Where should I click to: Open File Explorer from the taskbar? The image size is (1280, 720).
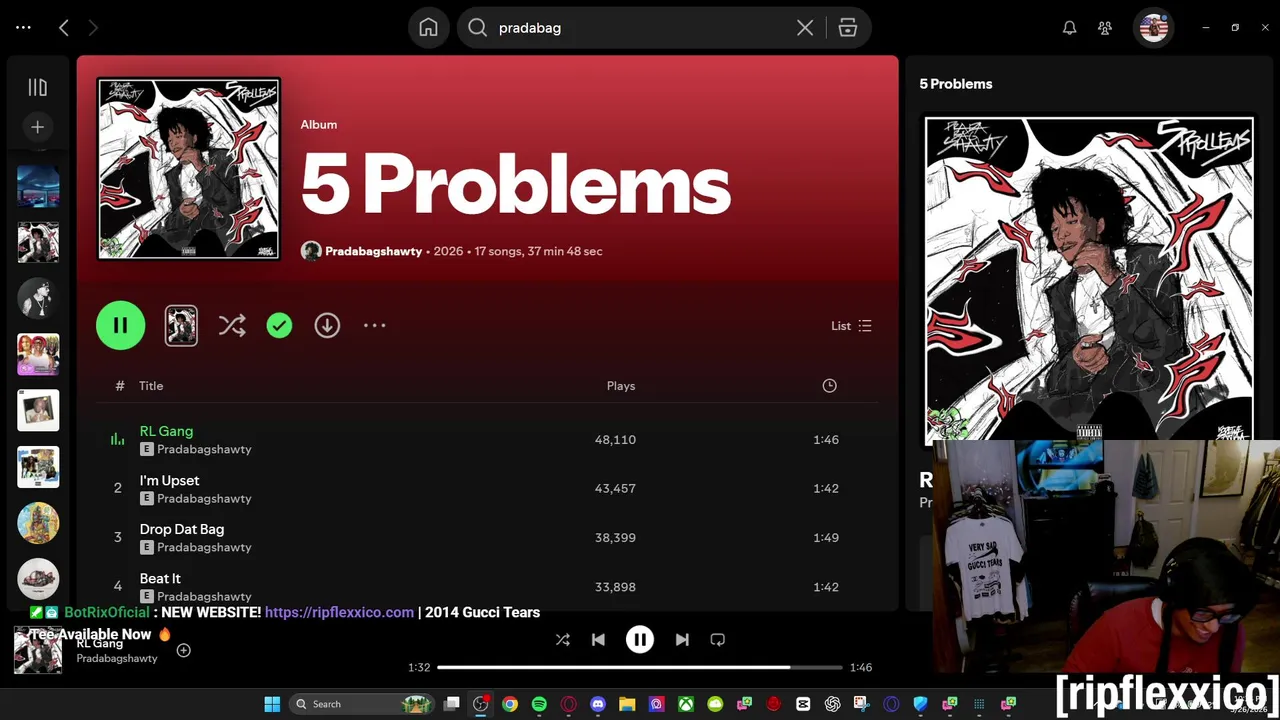tap(627, 704)
